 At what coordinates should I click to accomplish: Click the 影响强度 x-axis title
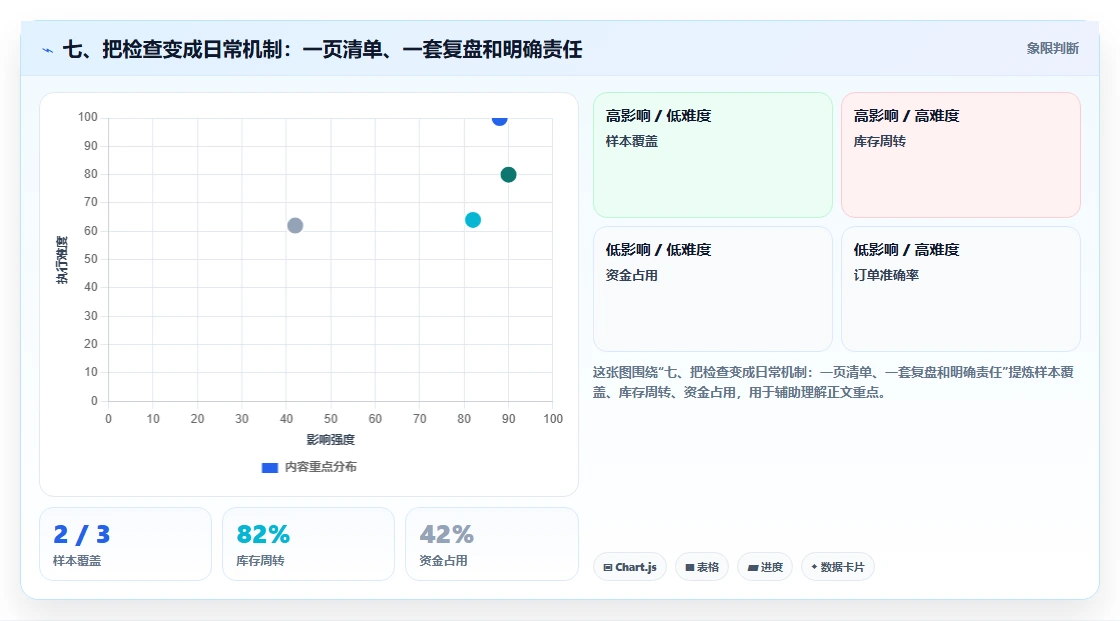pos(331,439)
